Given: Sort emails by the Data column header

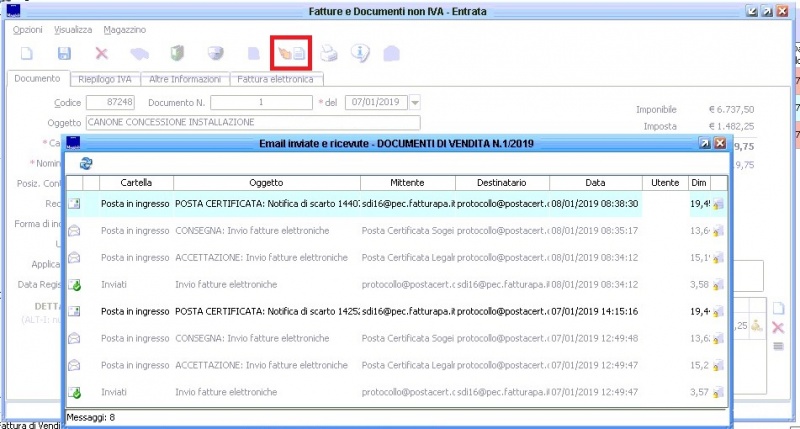Looking at the screenshot, I should (x=596, y=183).
